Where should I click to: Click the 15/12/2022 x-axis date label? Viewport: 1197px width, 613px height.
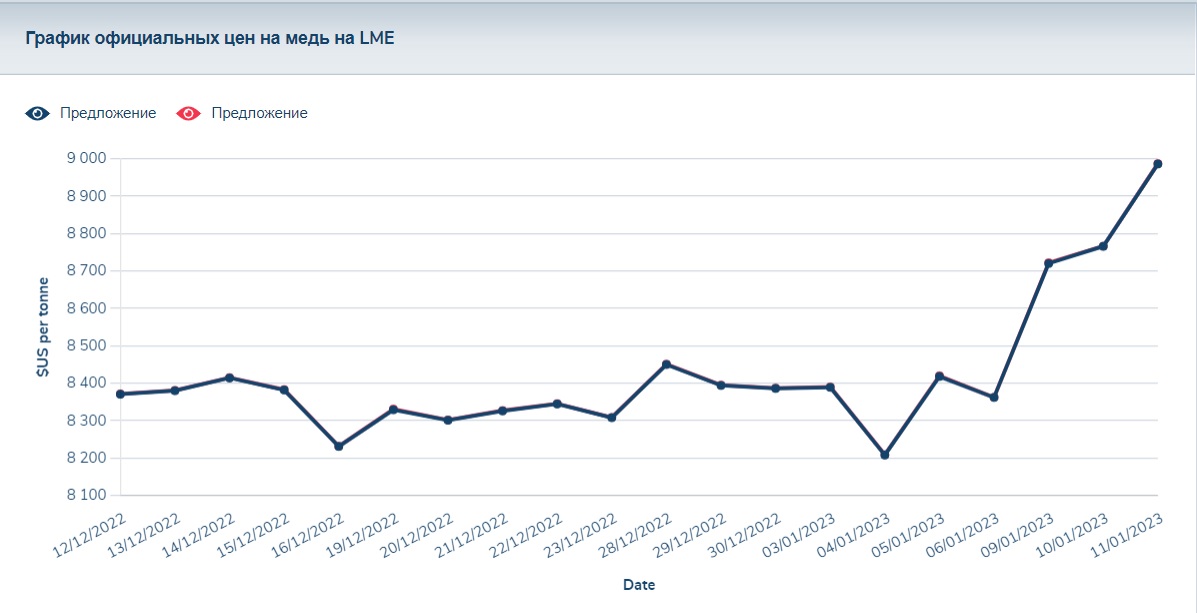point(254,535)
